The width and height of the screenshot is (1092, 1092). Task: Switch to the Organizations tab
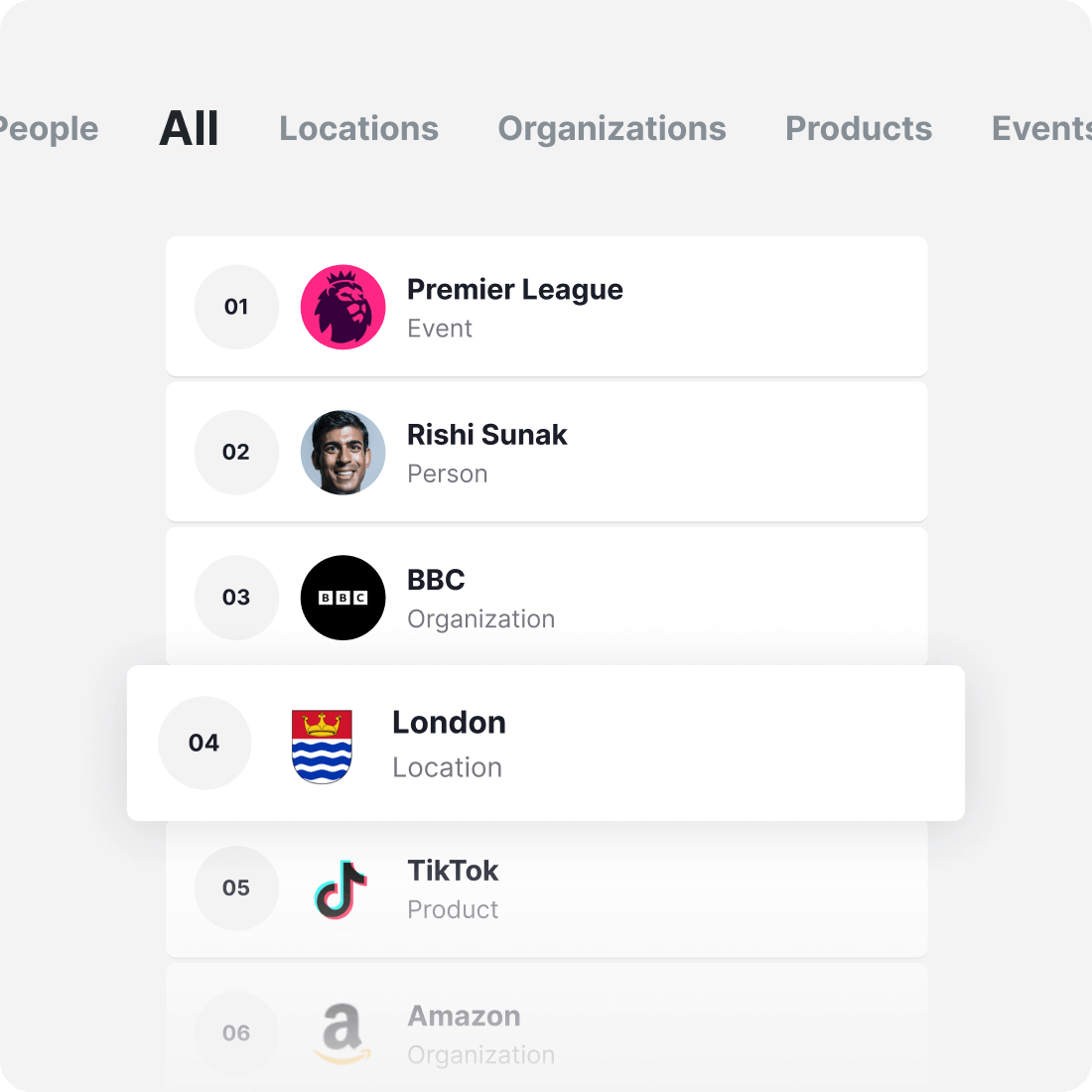pyautogui.click(x=612, y=129)
